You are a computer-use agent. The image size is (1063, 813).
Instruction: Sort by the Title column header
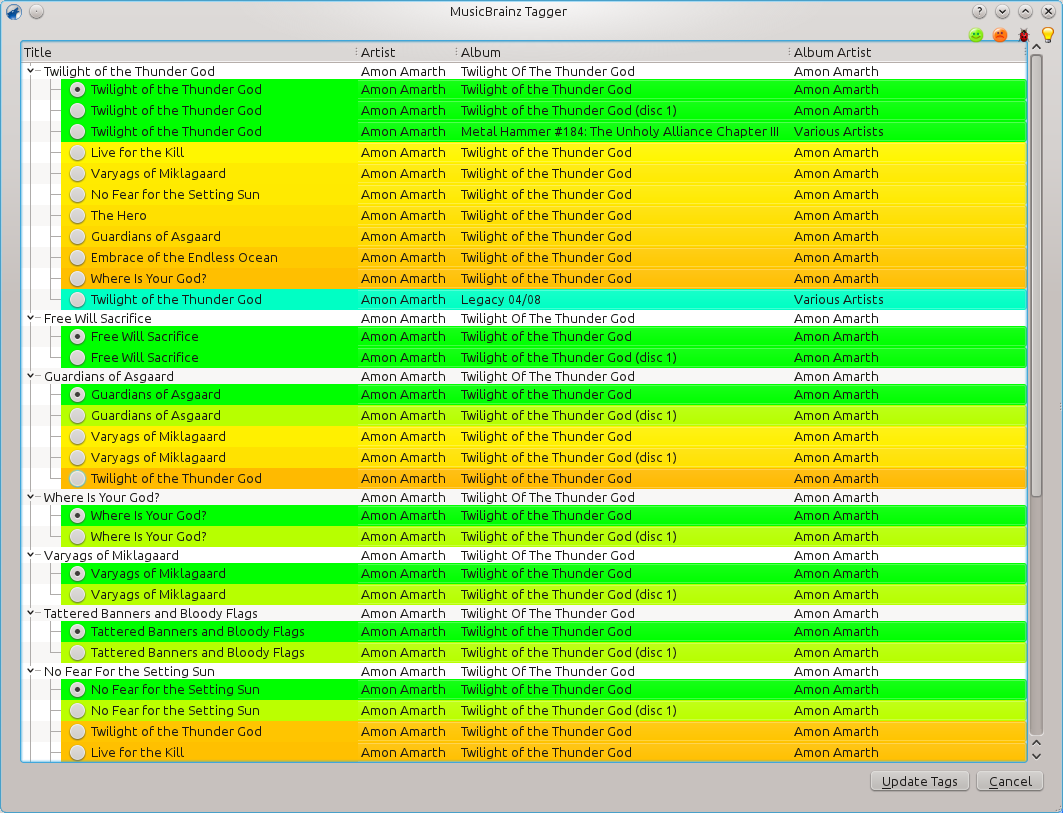[188, 52]
